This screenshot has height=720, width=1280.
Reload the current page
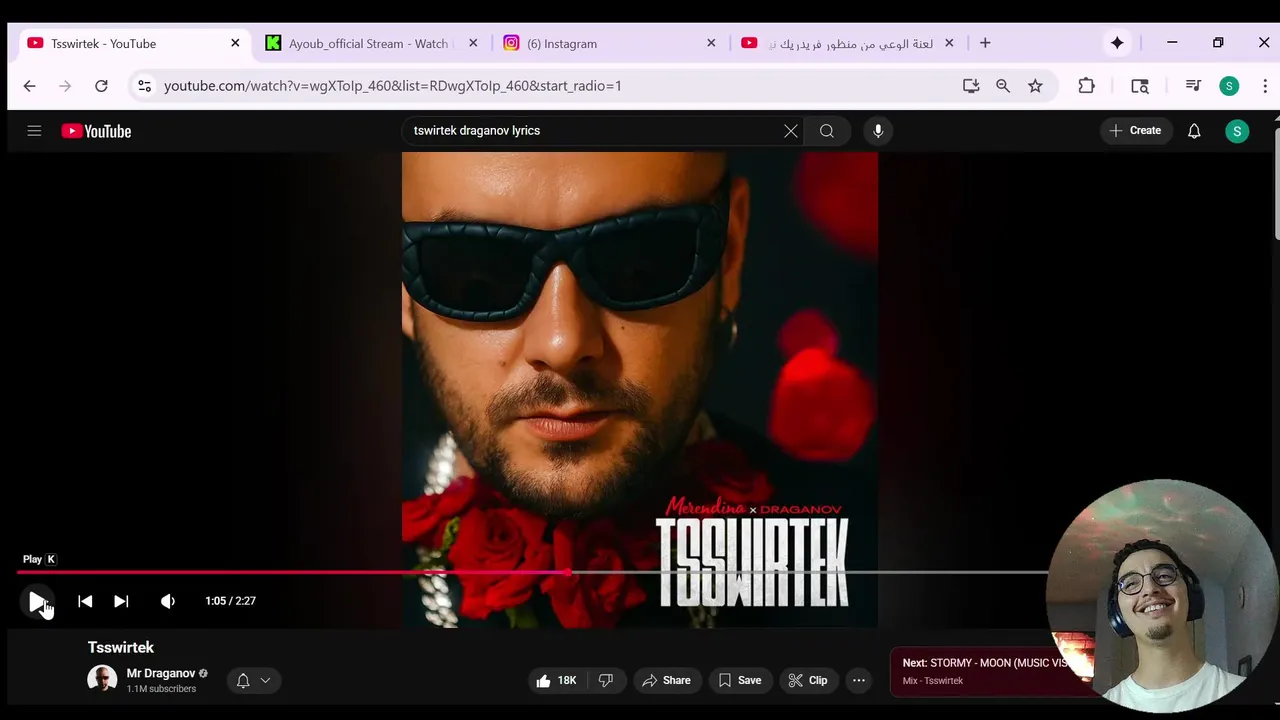tap(101, 86)
